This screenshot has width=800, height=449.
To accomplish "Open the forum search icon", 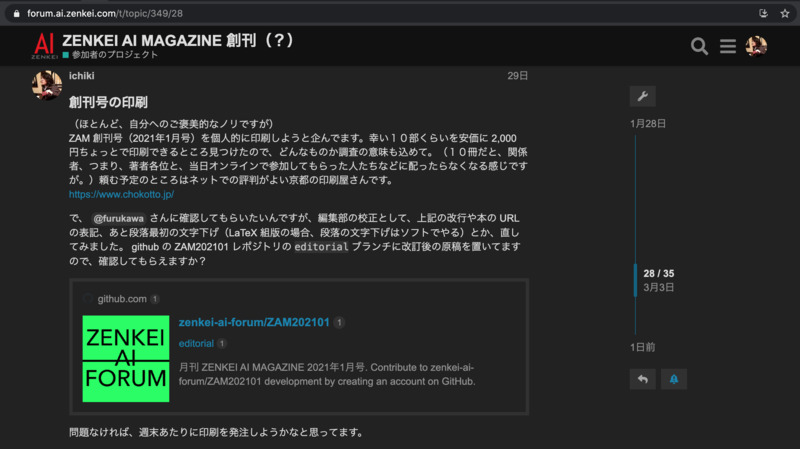I will click(x=699, y=46).
